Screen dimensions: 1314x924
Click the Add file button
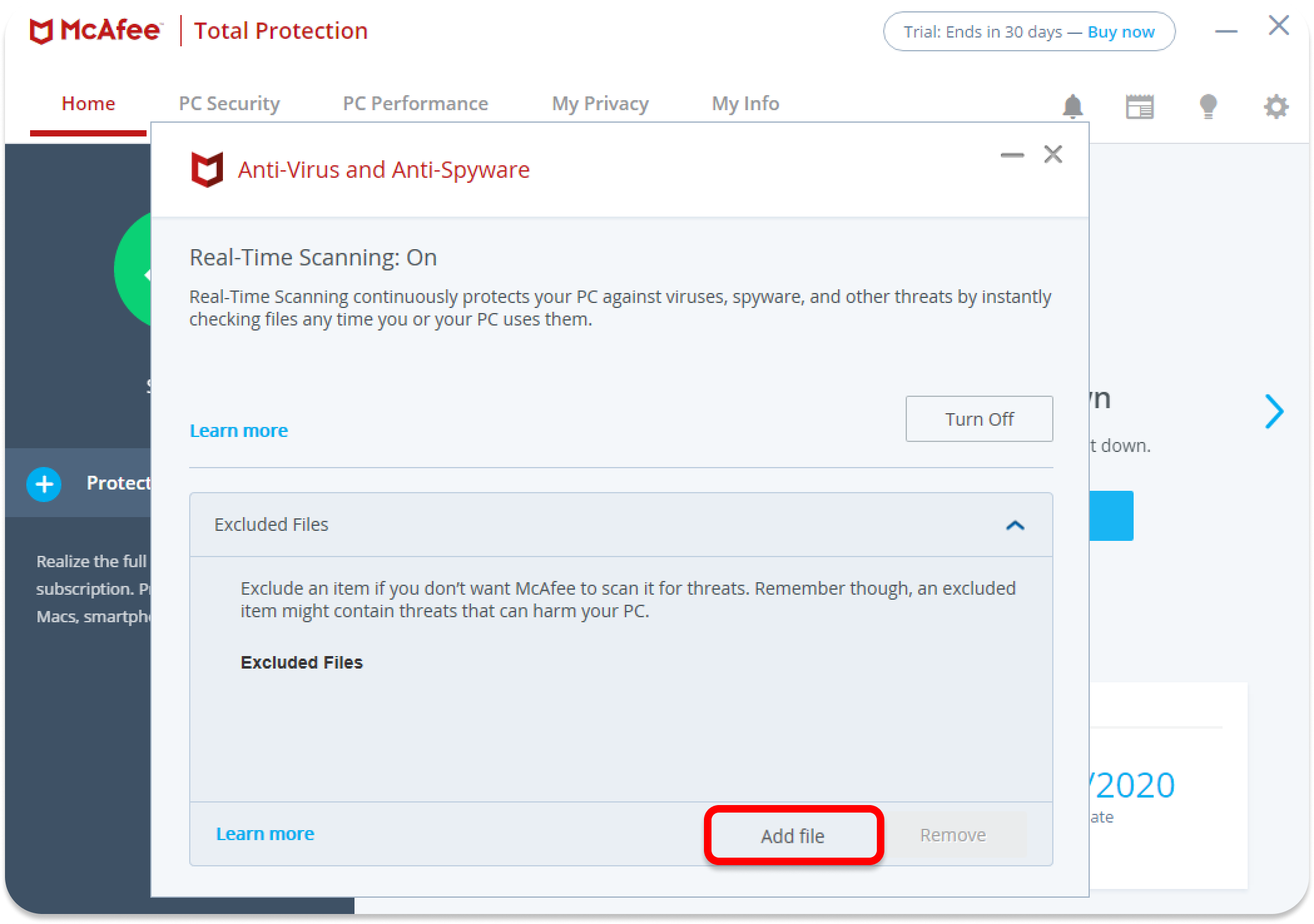click(793, 836)
